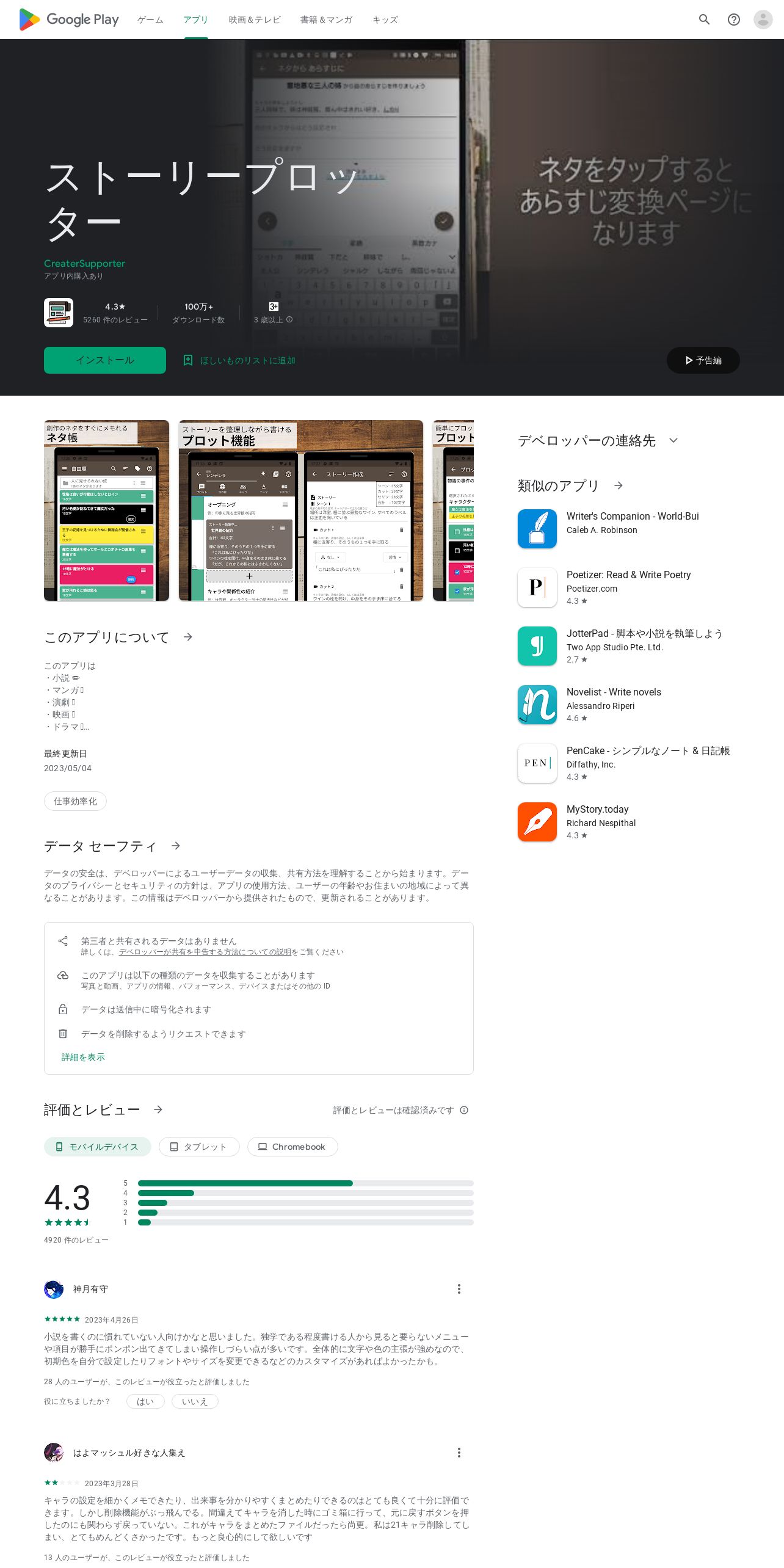Click Novelist - Write novels title

[x=614, y=692]
